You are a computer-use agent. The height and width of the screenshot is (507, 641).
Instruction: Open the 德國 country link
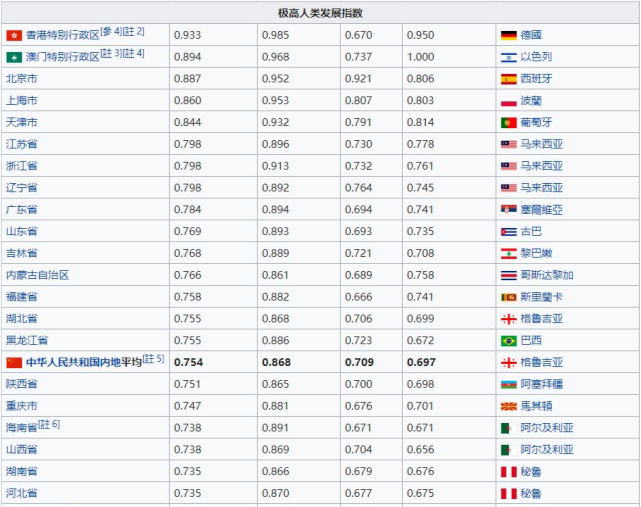[531, 35]
